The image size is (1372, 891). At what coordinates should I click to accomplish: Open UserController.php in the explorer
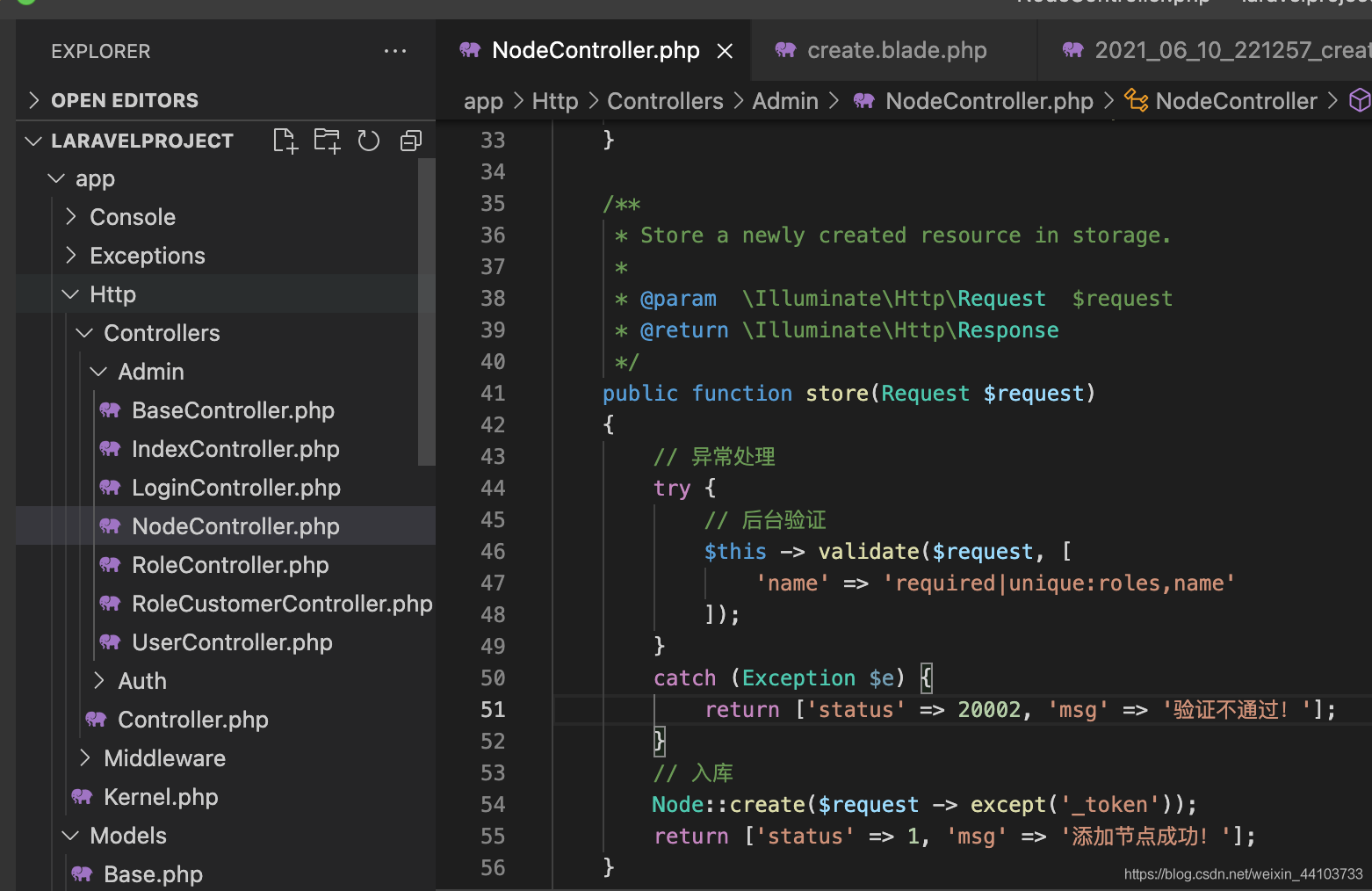click(x=232, y=642)
